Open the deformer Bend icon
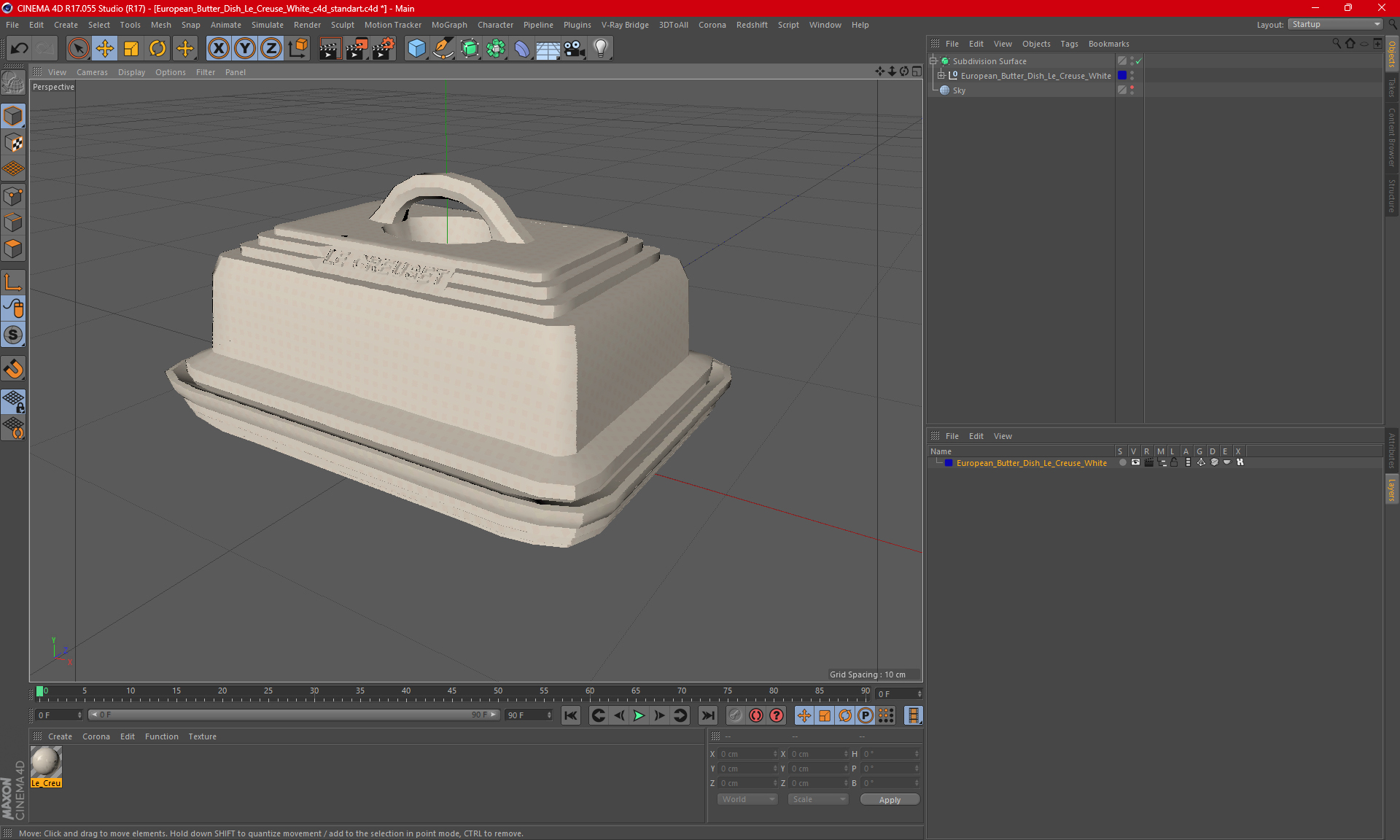Screen dimensions: 1400x840 pyautogui.click(x=522, y=49)
